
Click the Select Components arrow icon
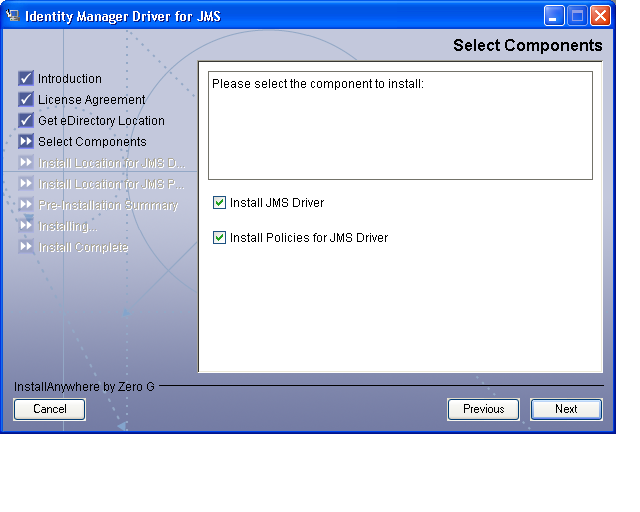point(26,141)
